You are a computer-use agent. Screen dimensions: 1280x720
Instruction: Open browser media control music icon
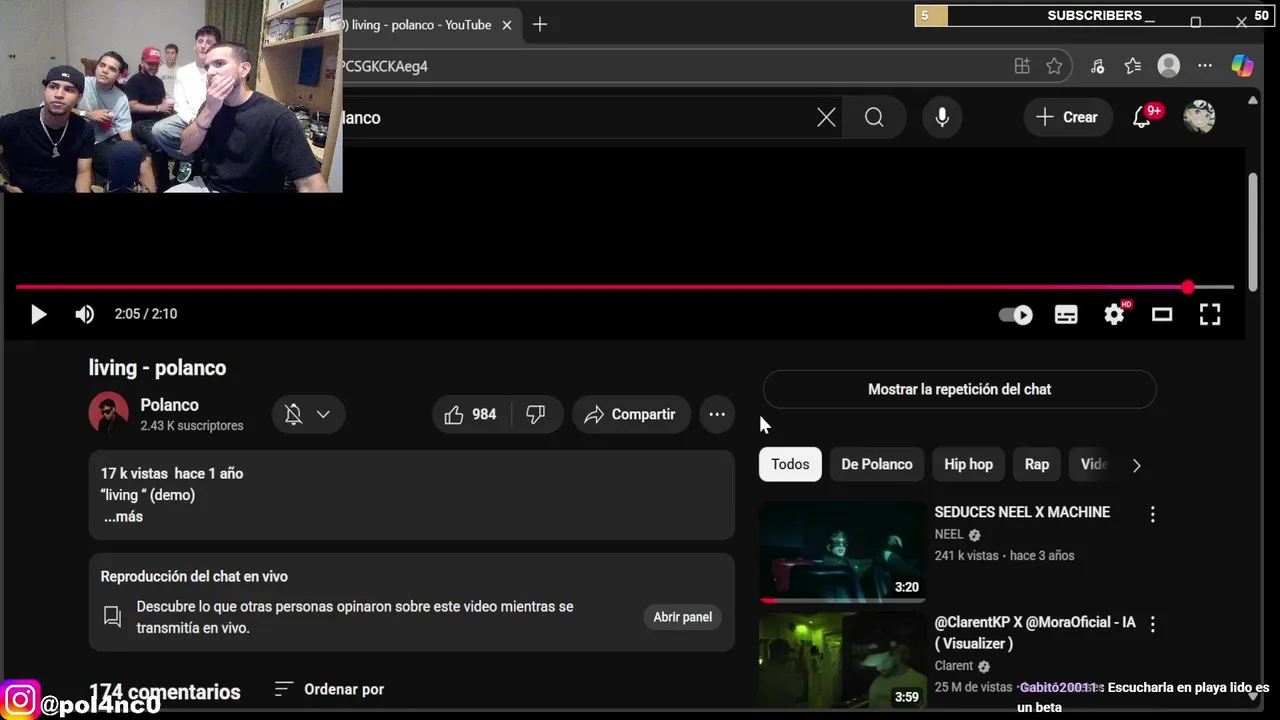1098,66
